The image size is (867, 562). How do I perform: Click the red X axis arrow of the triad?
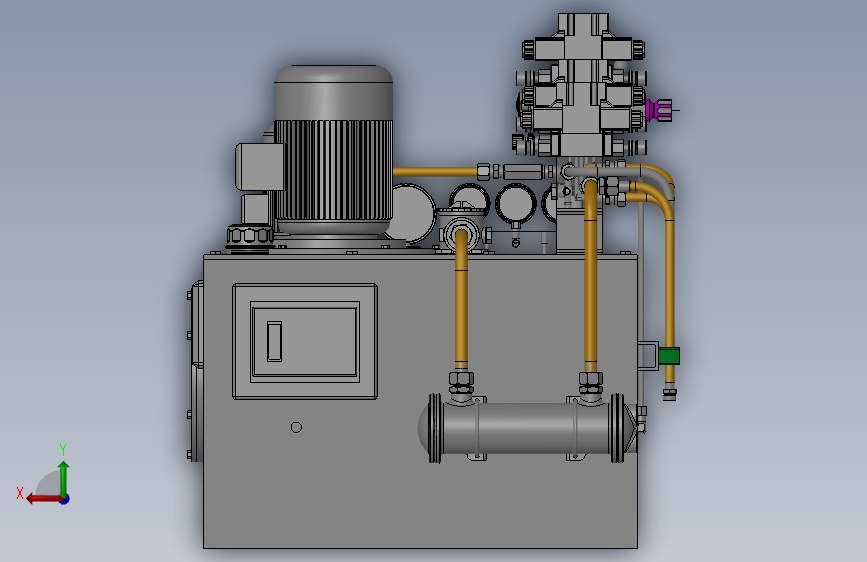43,499
